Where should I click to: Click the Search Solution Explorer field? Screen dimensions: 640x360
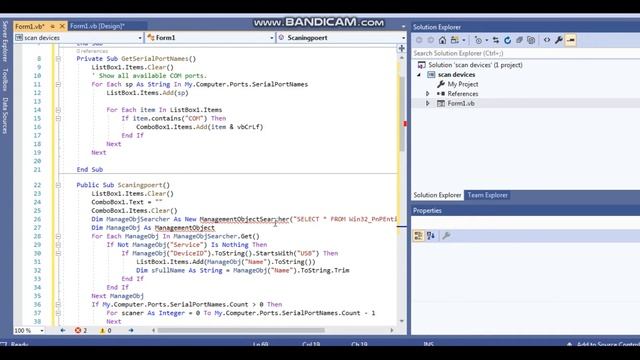click(525, 53)
